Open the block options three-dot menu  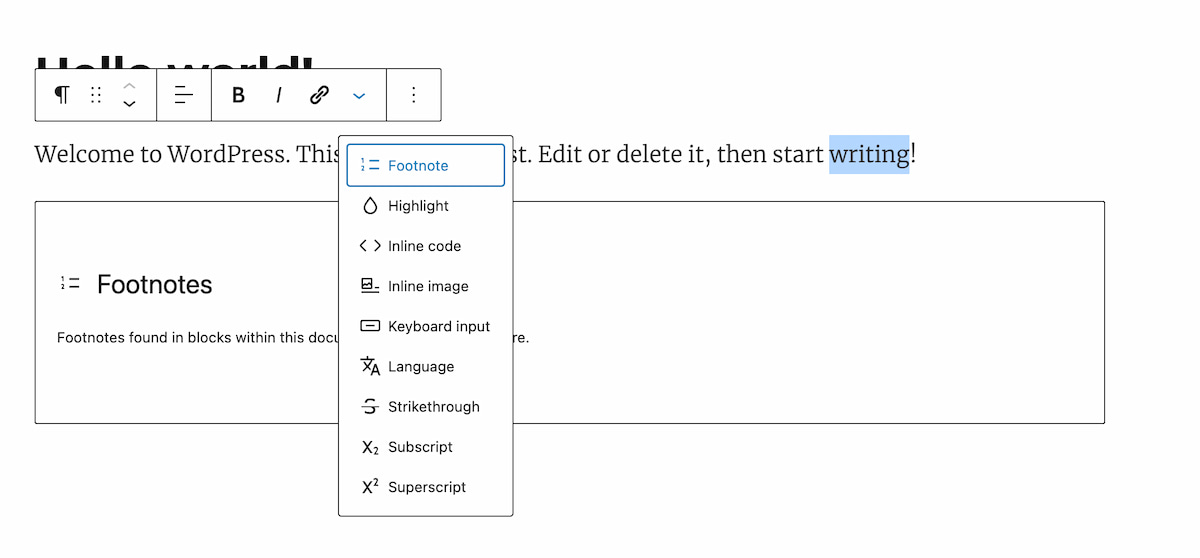(413, 95)
